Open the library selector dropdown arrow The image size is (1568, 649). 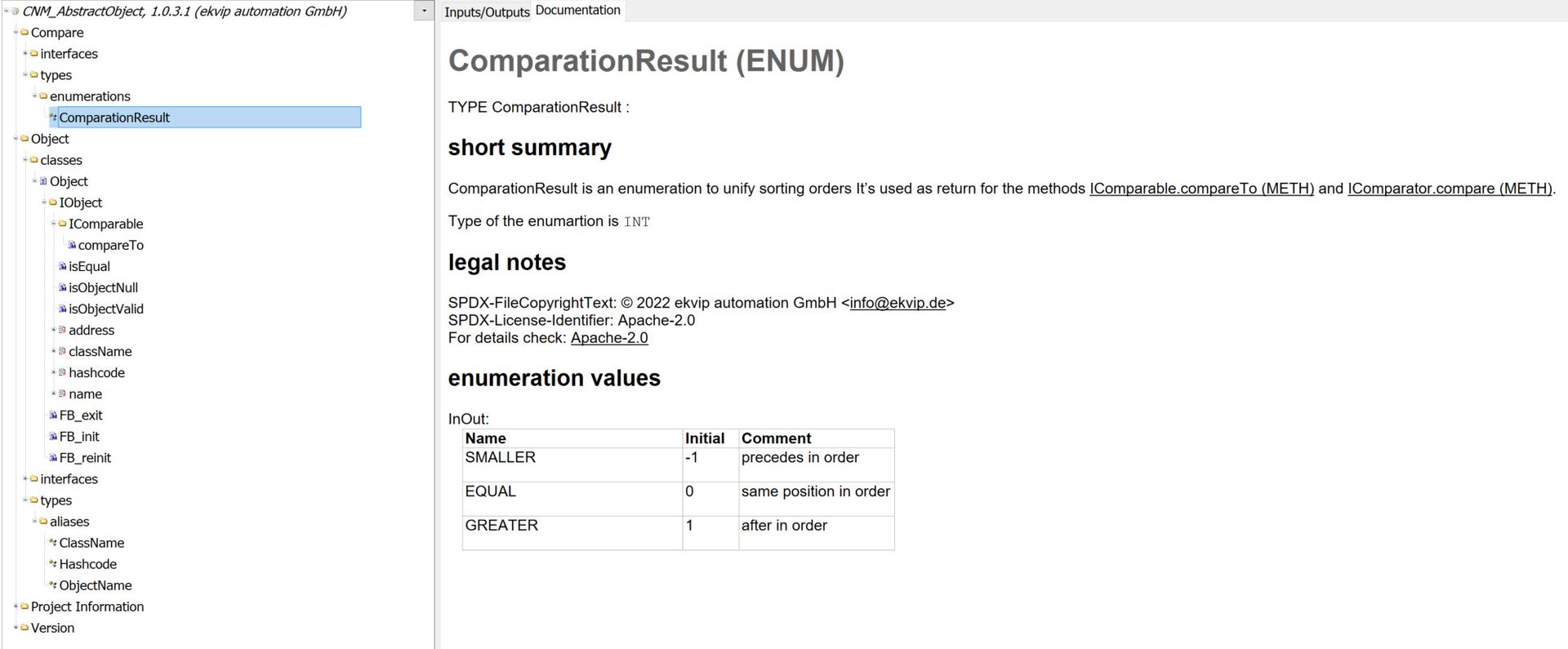[424, 11]
